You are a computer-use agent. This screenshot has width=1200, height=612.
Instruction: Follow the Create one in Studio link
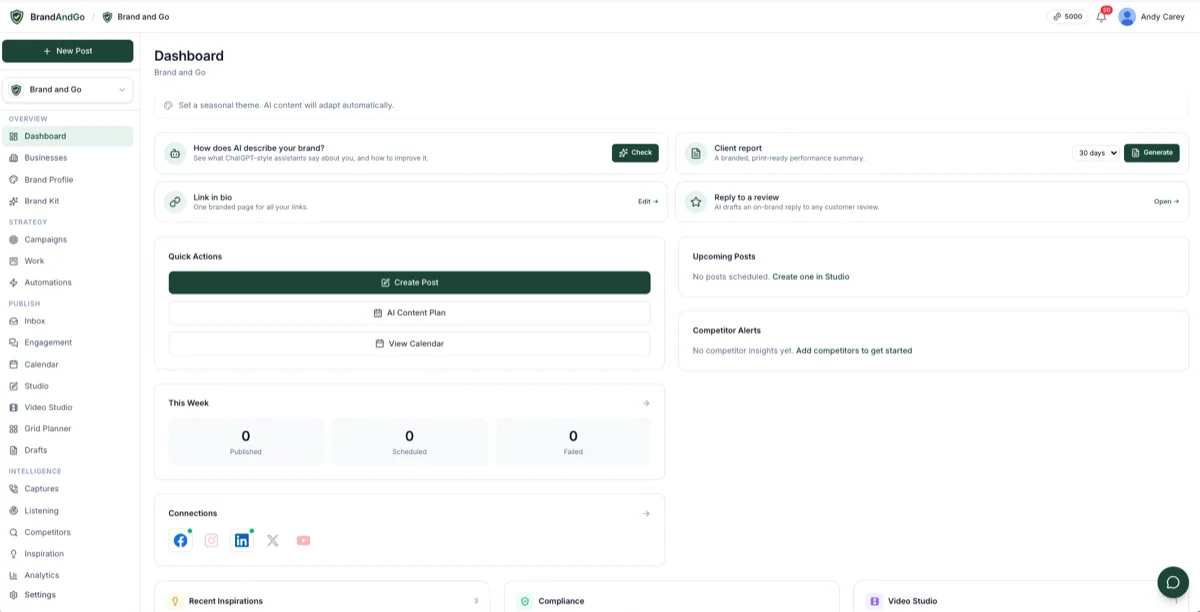coord(811,277)
